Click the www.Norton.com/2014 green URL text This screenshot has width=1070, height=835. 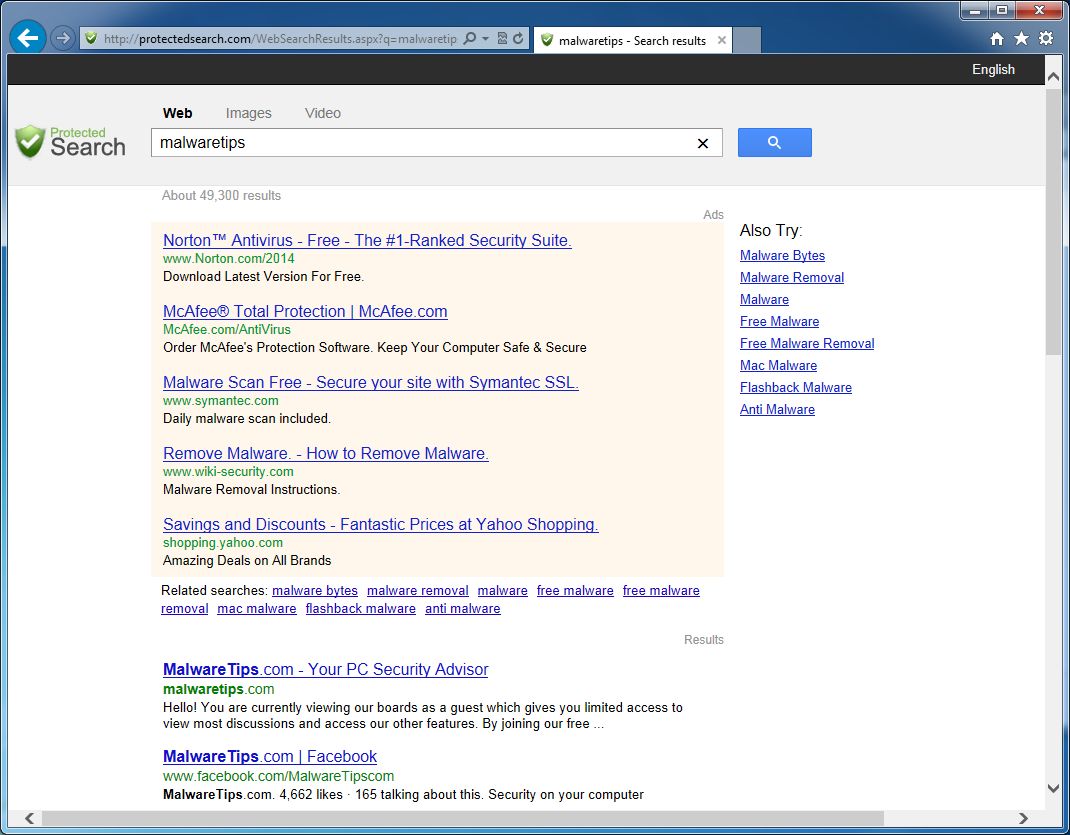click(x=229, y=259)
